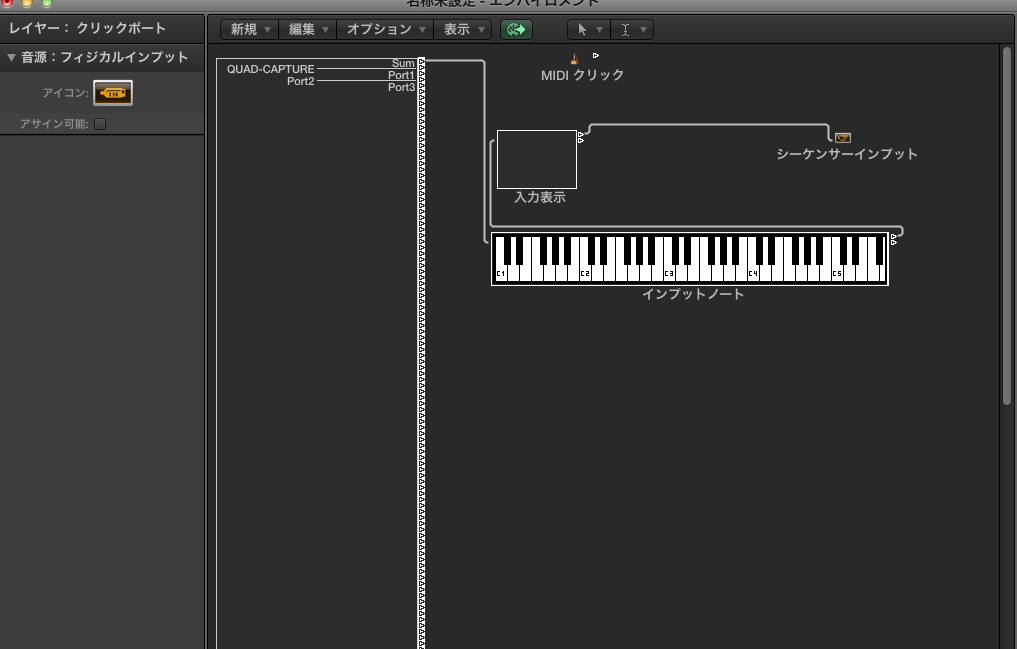Screen dimensions: 1017x649
Task: Click the green cable toggle icon
Action: [x=516, y=29]
